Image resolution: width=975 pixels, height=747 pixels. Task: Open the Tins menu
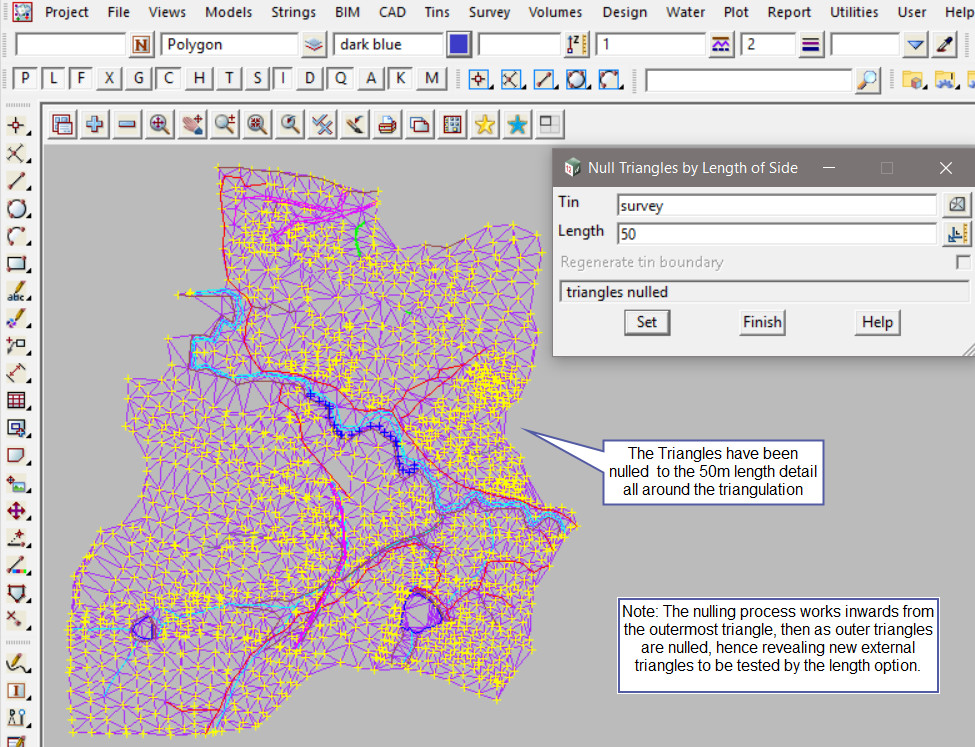pyautogui.click(x=436, y=12)
